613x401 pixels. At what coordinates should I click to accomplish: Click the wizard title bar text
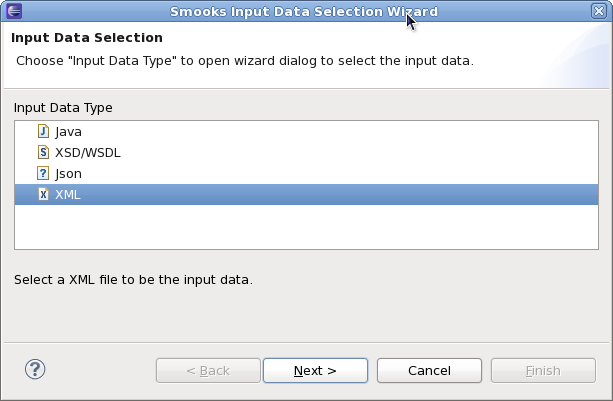[303, 11]
